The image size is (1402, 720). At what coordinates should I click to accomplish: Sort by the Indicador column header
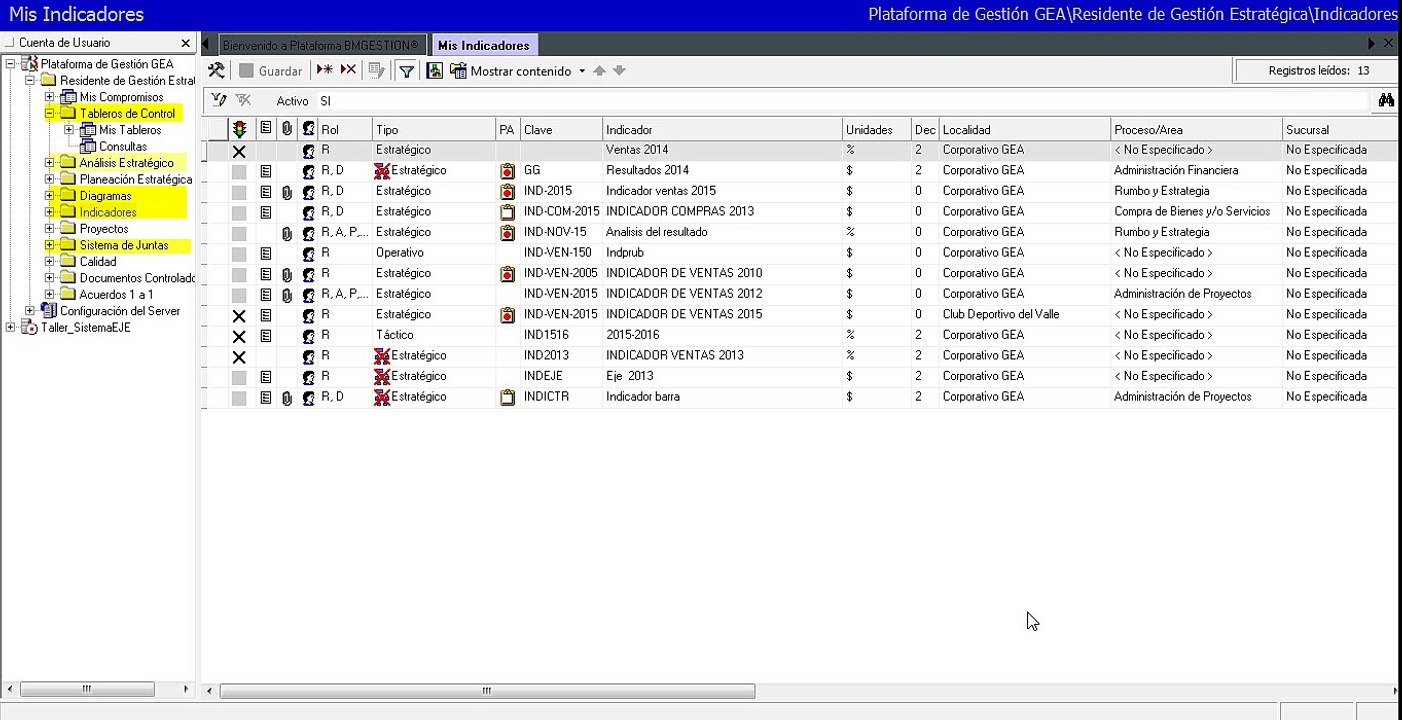(722, 130)
